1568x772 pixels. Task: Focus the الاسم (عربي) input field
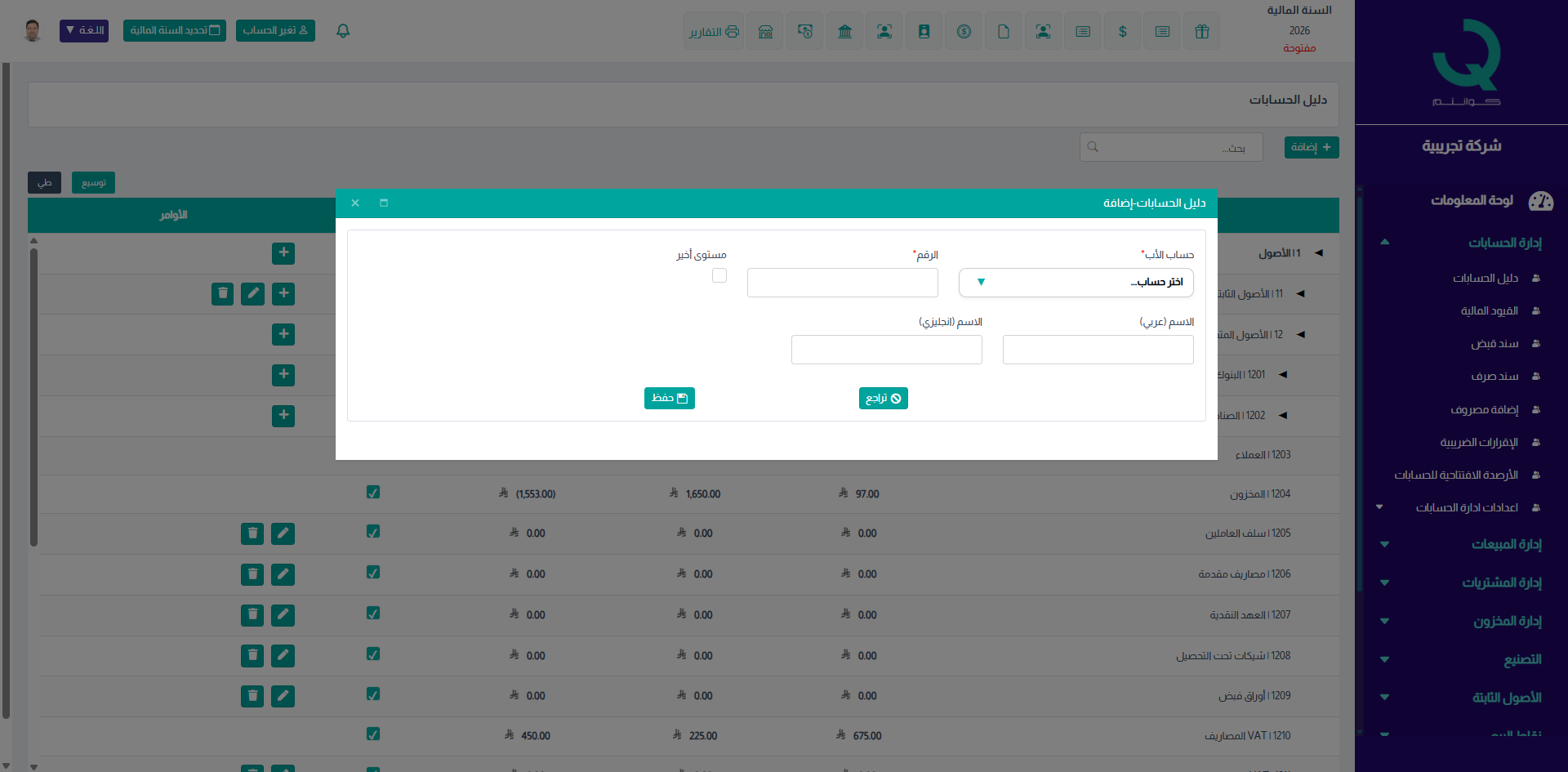point(1098,350)
